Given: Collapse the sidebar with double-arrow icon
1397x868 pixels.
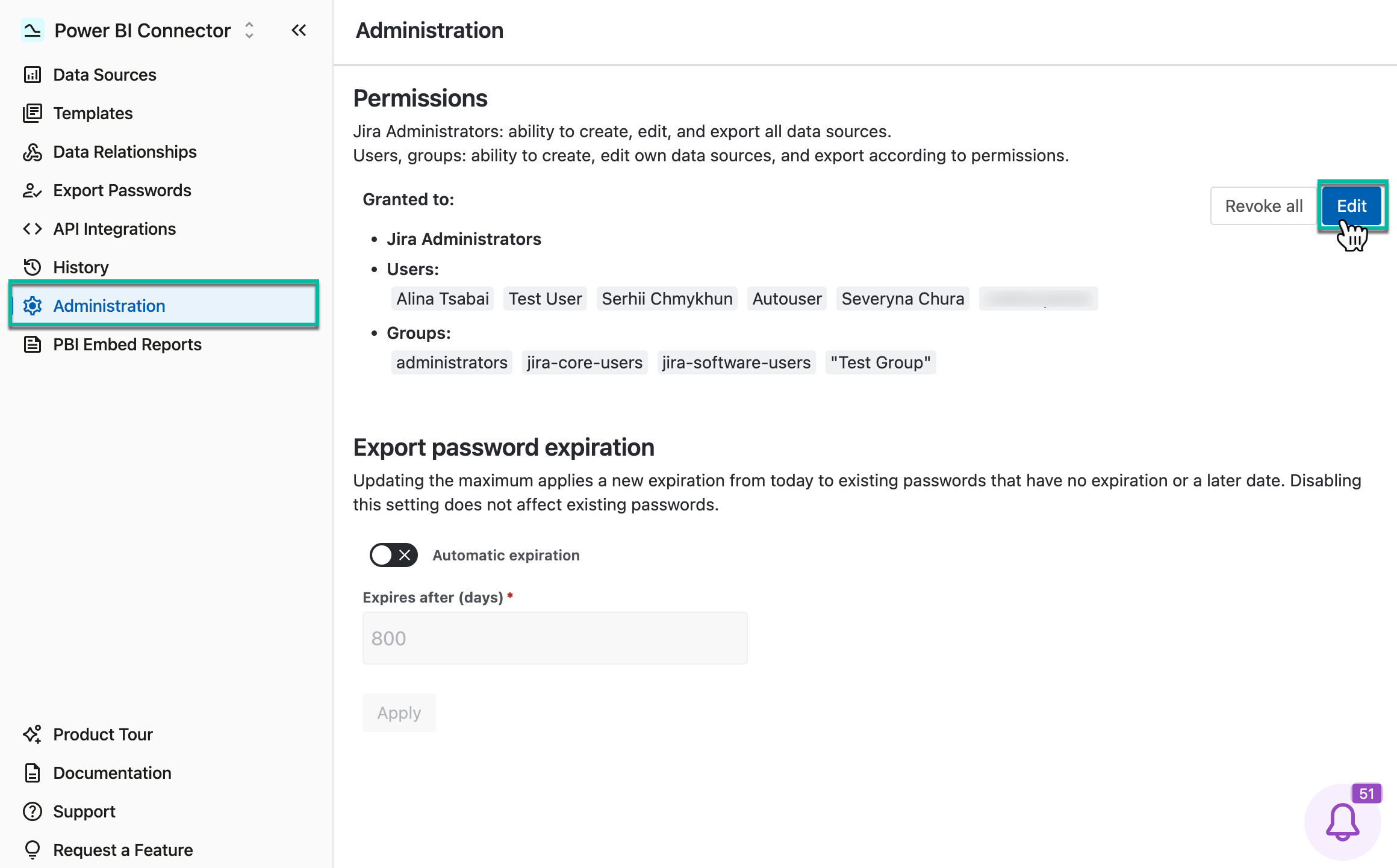Looking at the screenshot, I should pos(299,30).
